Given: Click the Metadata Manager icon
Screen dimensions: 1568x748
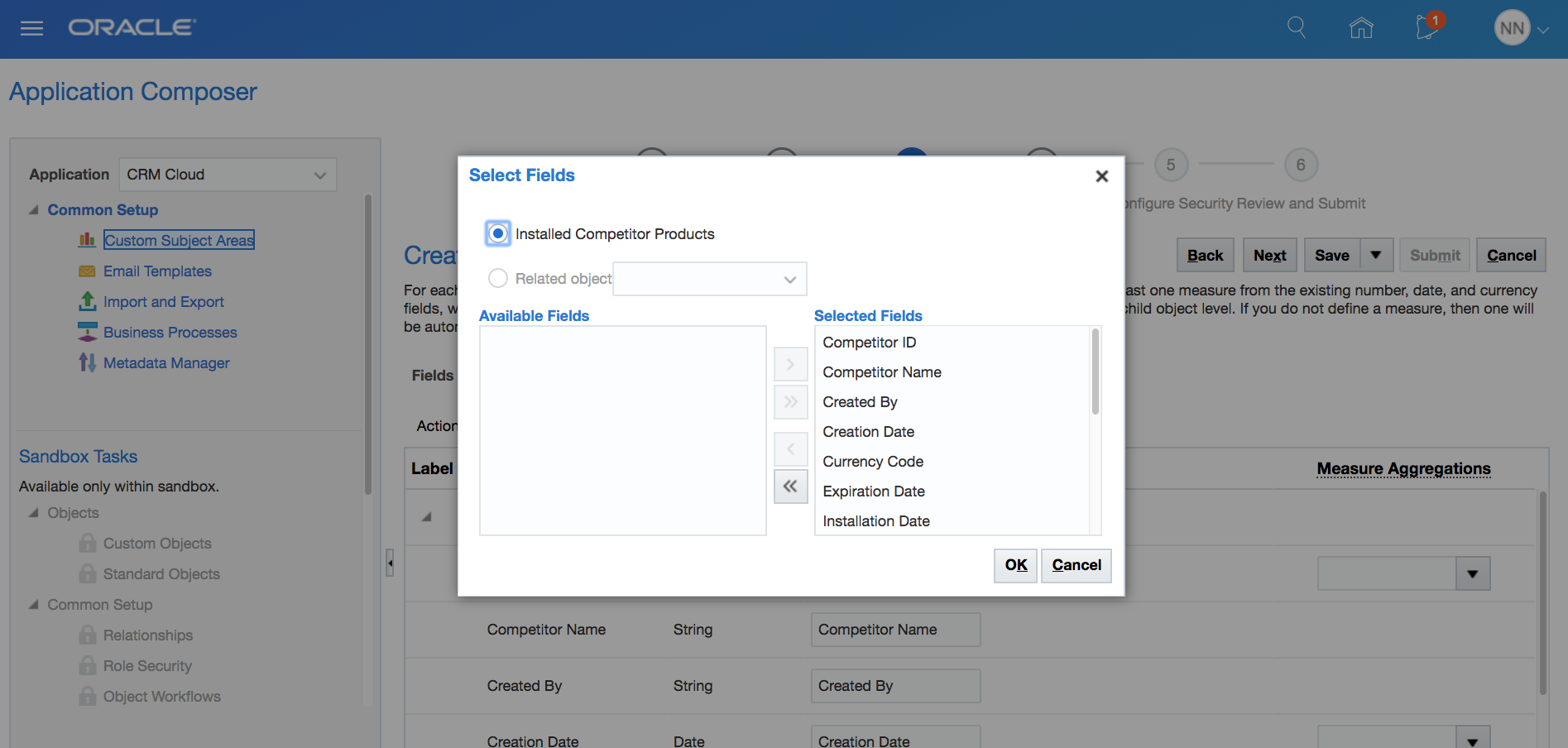Looking at the screenshot, I should 87,362.
